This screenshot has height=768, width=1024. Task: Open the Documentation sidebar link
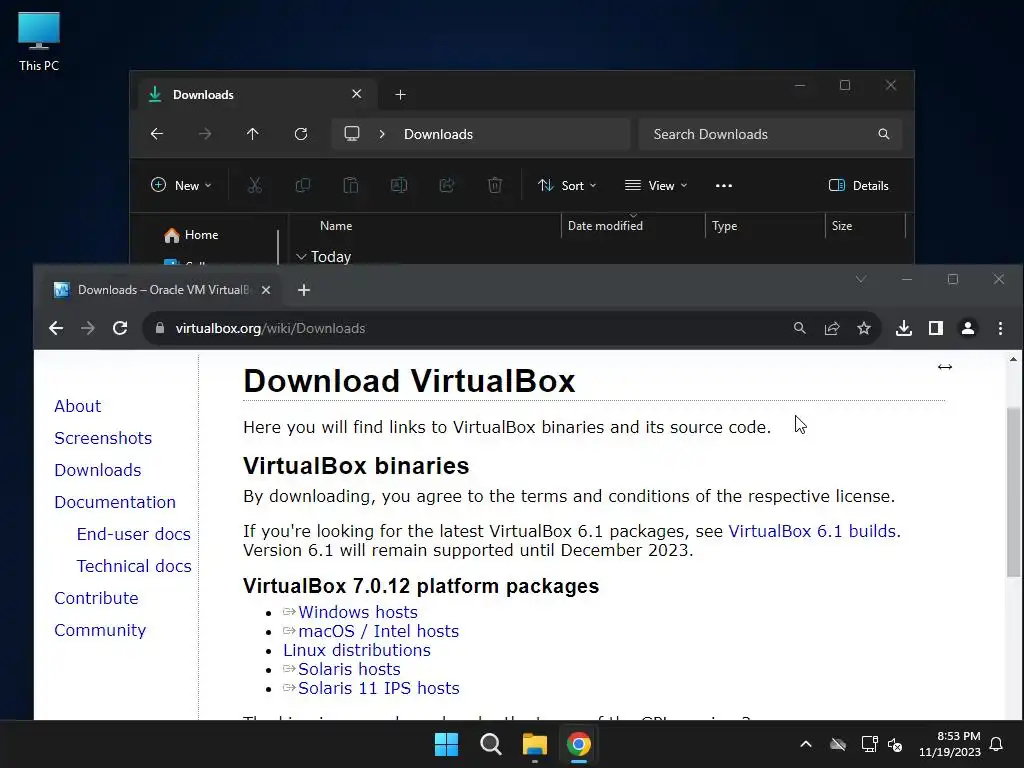pyautogui.click(x=115, y=502)
